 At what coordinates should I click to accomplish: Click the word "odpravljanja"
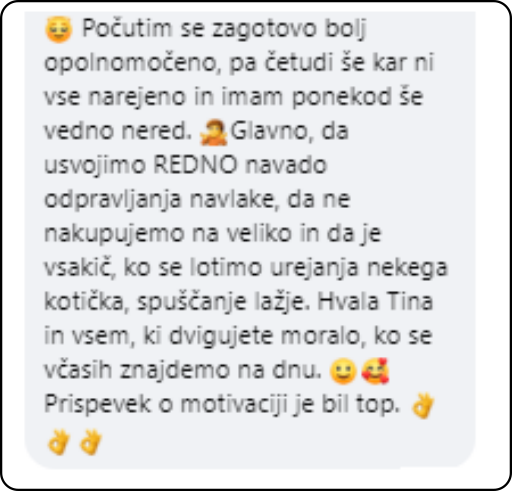tap(113, 200)
